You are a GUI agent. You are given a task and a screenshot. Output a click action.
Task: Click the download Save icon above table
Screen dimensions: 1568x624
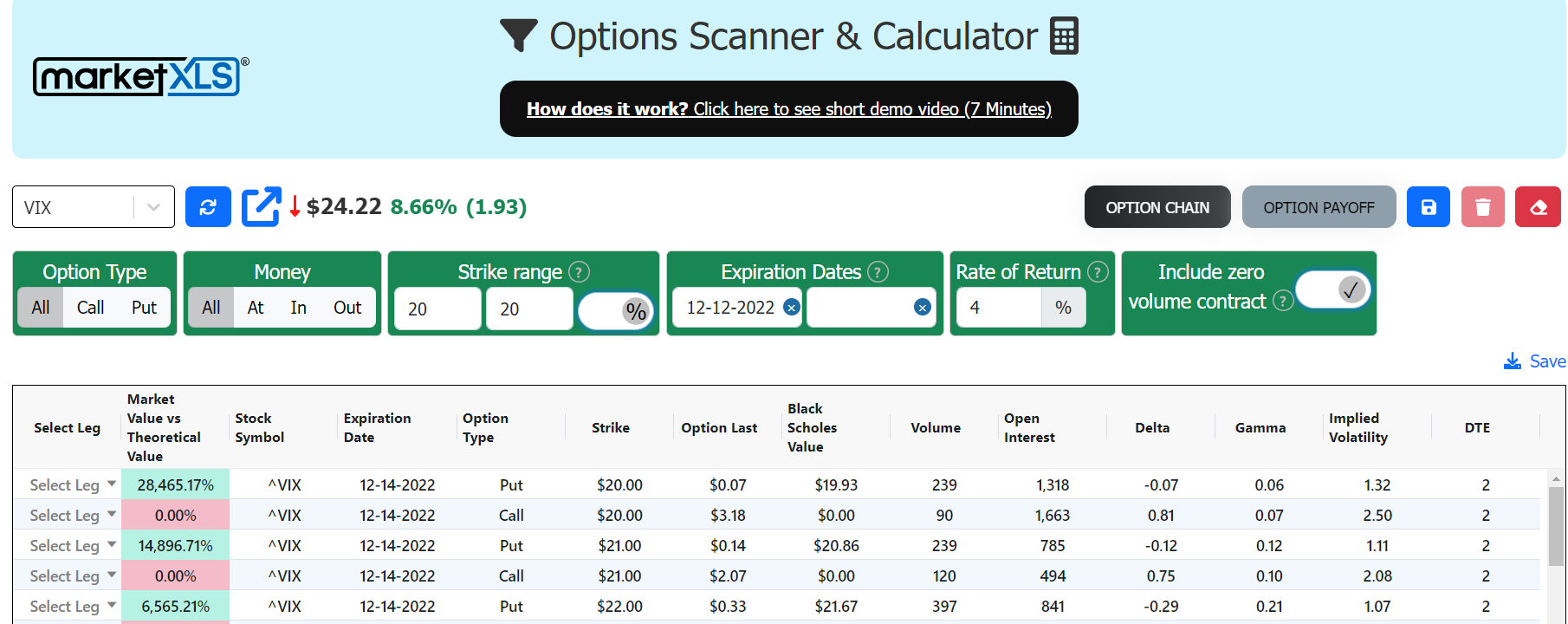(x=1513, y=361)
